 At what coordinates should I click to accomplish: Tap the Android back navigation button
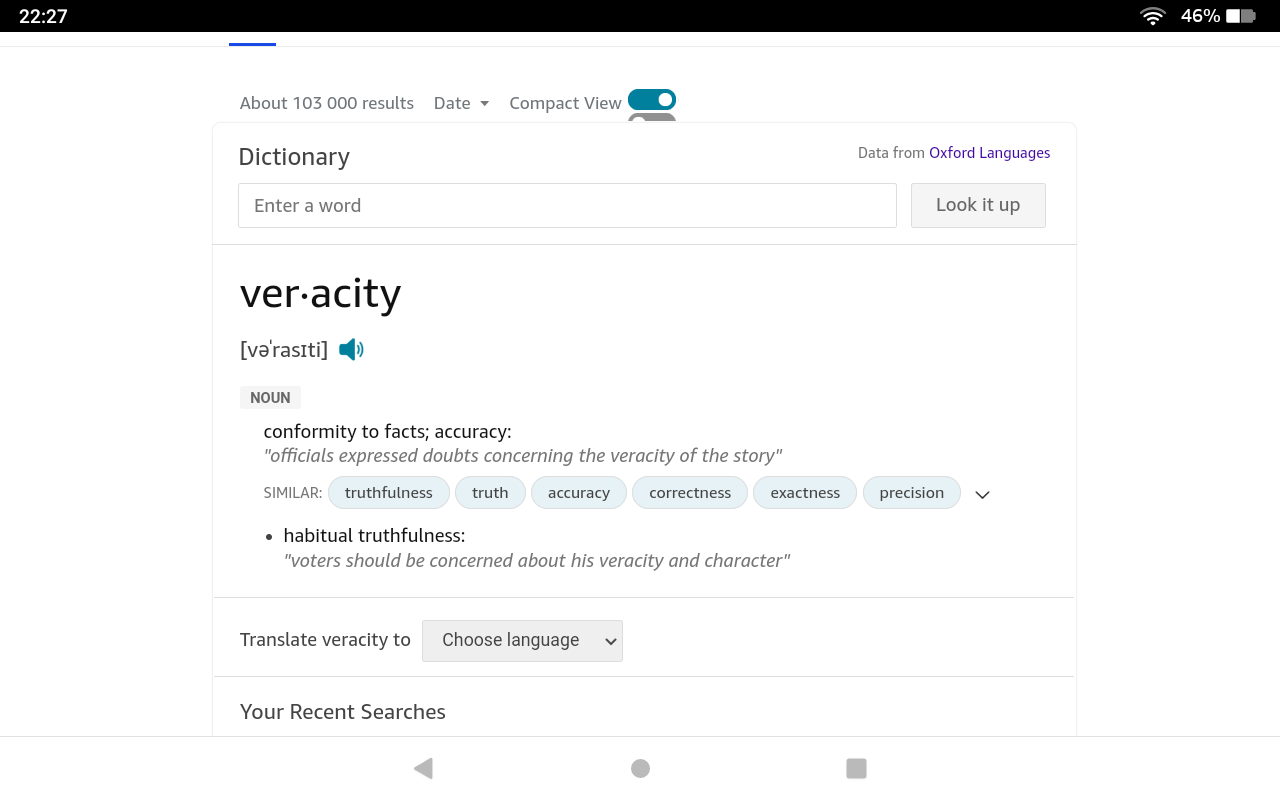pyautogui.click(x=423, y=768)
